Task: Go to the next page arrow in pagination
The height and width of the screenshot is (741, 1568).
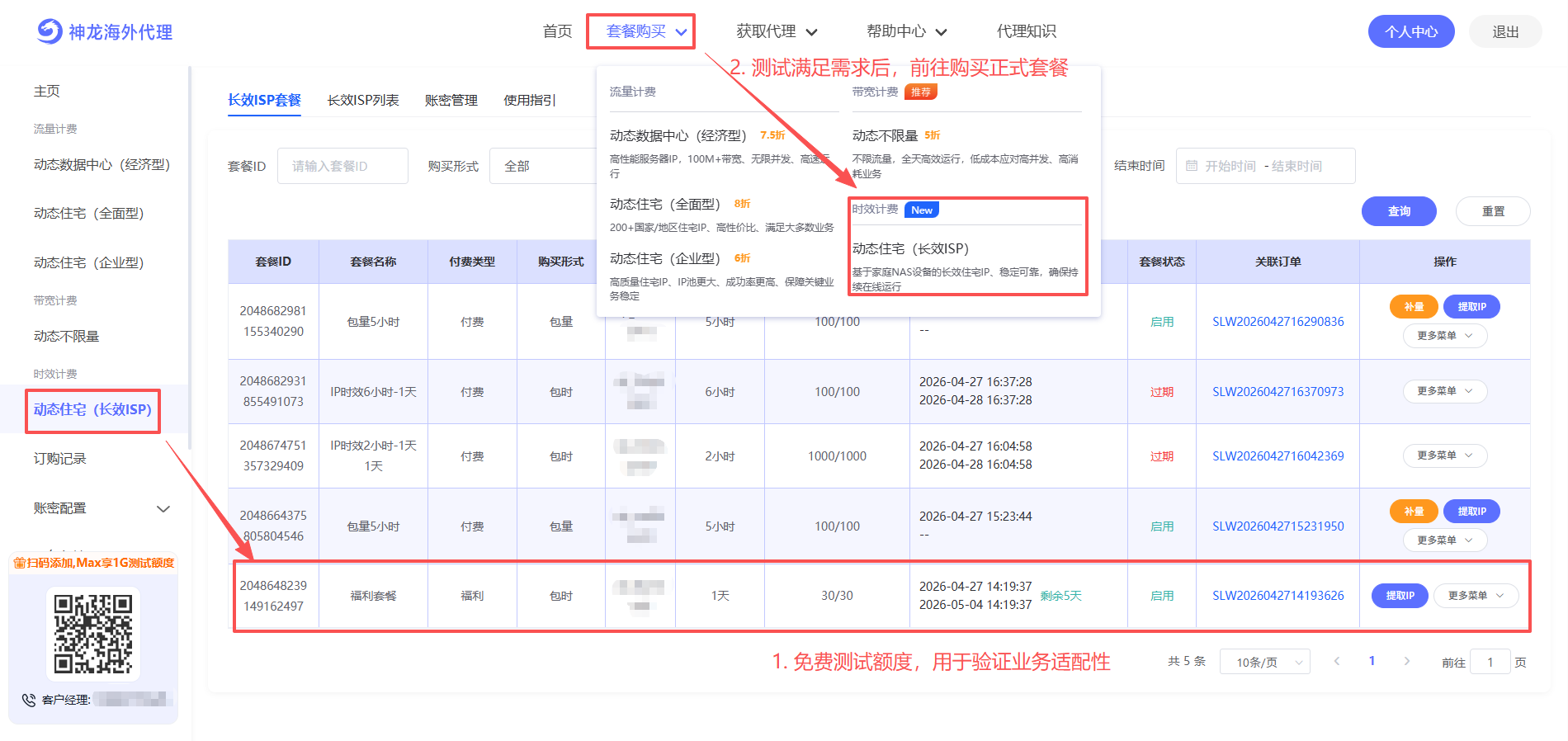Action: click(1407, 661)
